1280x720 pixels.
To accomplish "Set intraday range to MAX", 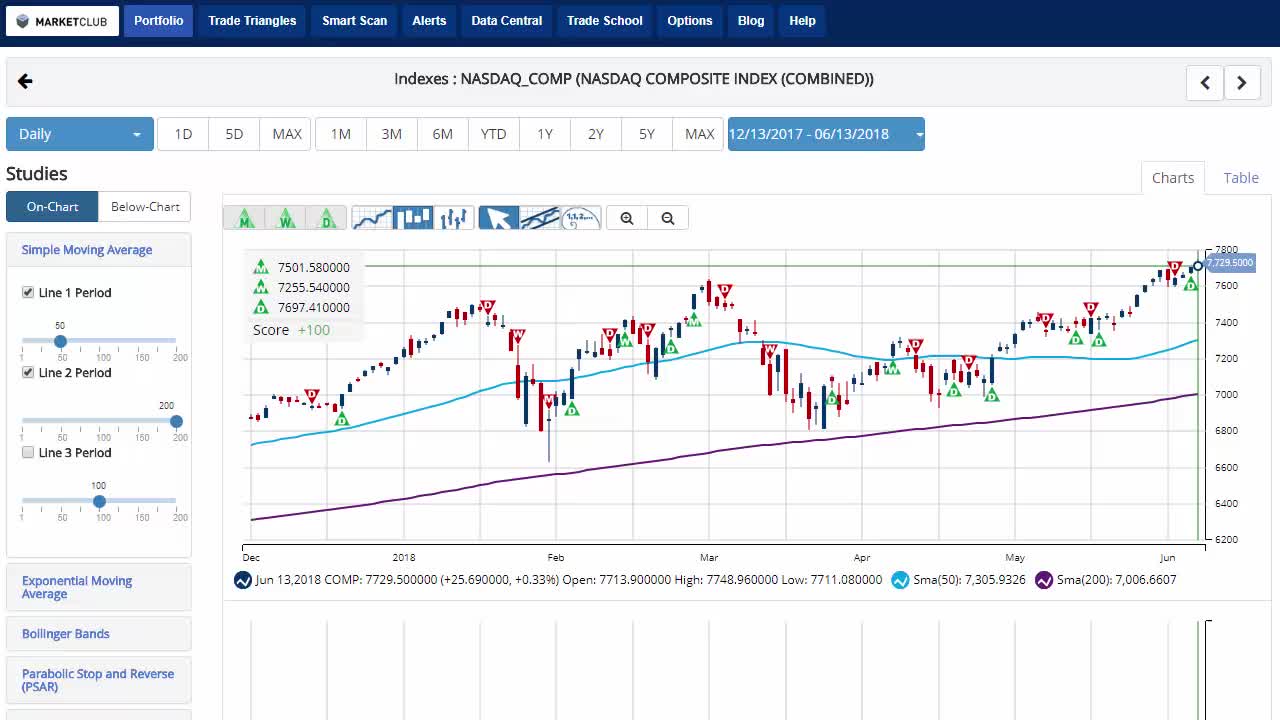I will (287, 134).
